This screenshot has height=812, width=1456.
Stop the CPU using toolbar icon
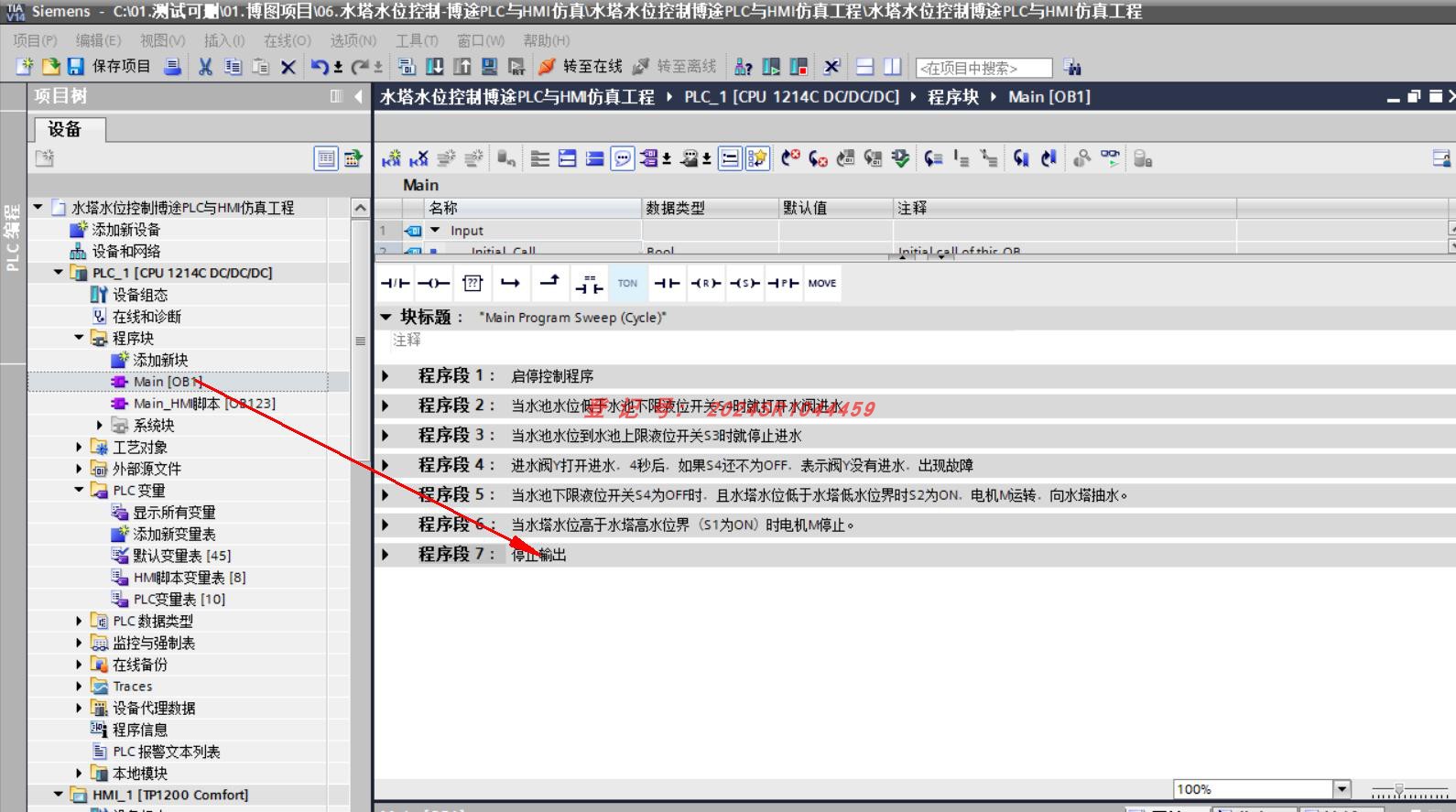[x=799, y=67]
